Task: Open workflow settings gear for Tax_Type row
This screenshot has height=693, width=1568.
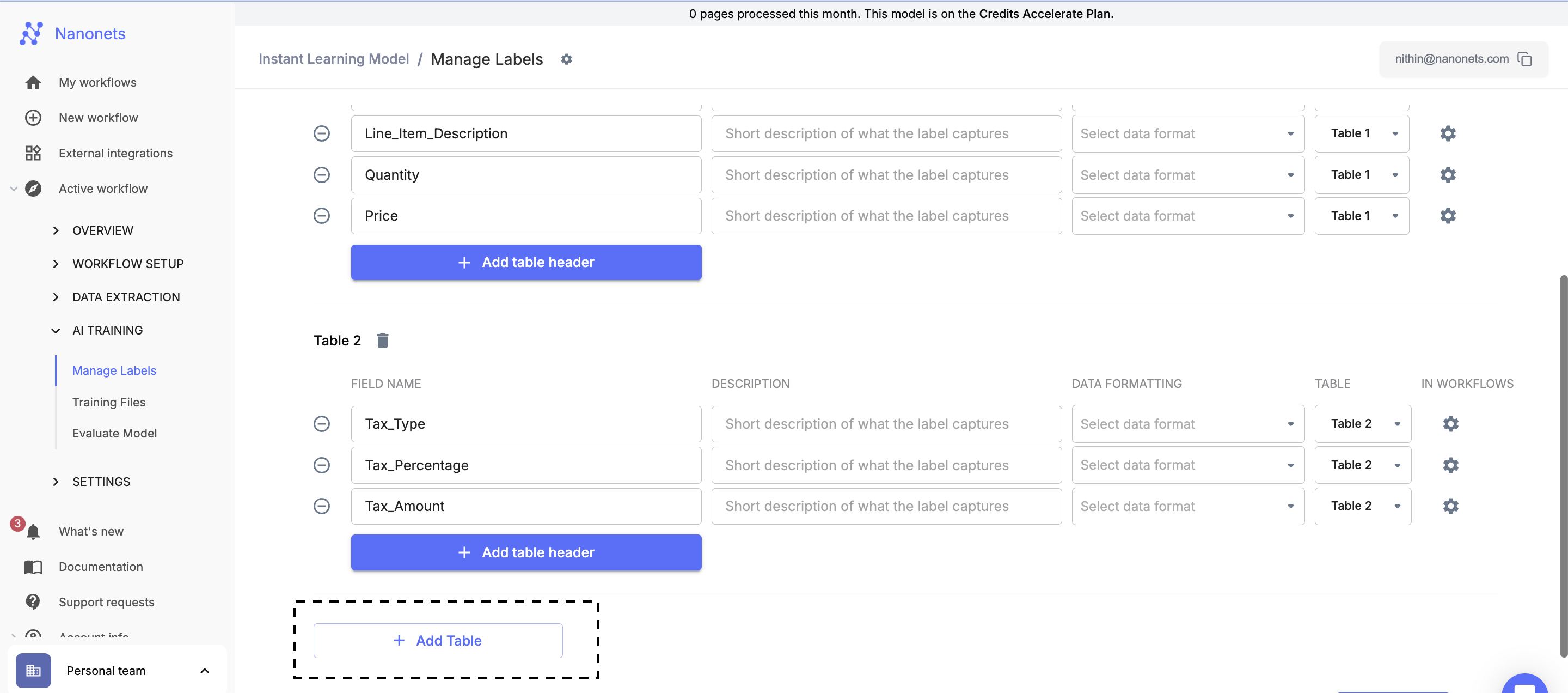Action: [x=1450, y=424]
